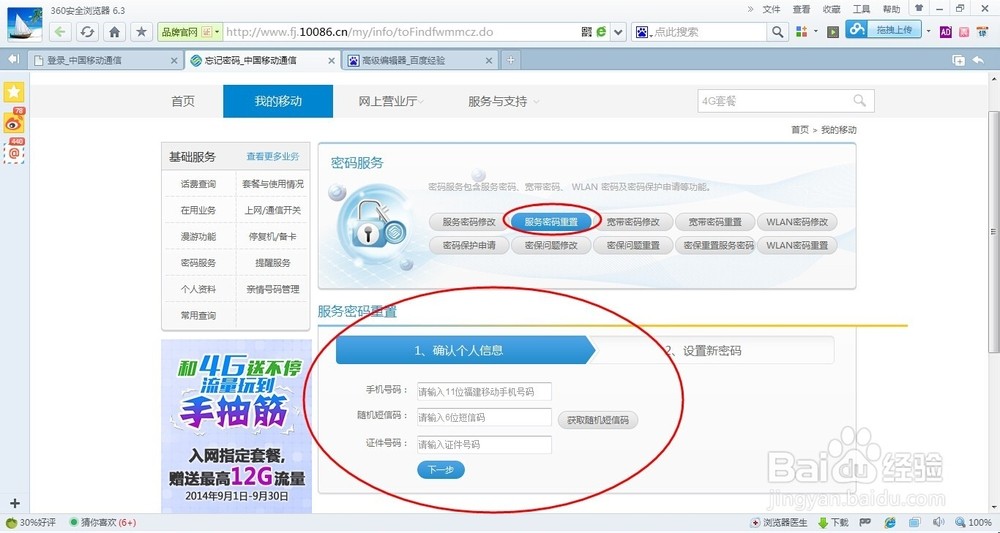
Task: Click the 密保重置服务密码 button
Action: [715, 245]
